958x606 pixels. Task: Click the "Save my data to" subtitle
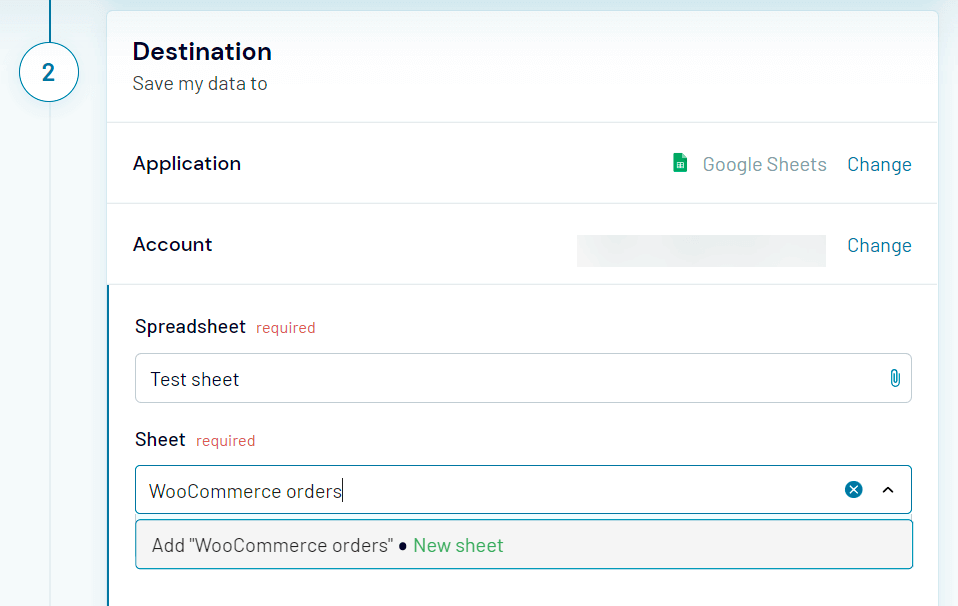[x=200, y=84]
